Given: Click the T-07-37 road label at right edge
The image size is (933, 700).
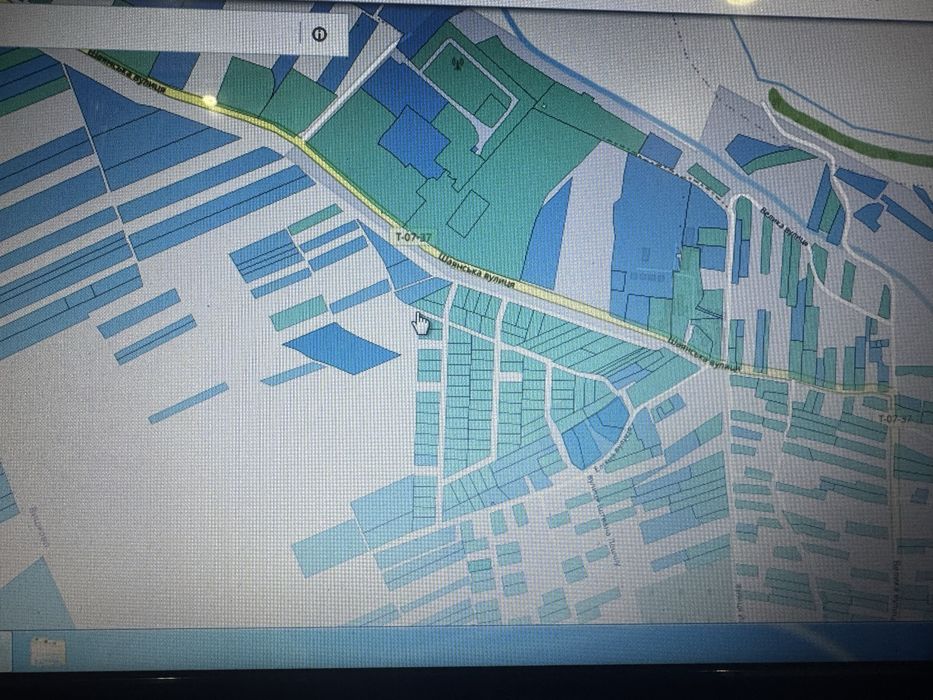Looking at the screenshot, I should pyautogui.click(x=894, y=418).
